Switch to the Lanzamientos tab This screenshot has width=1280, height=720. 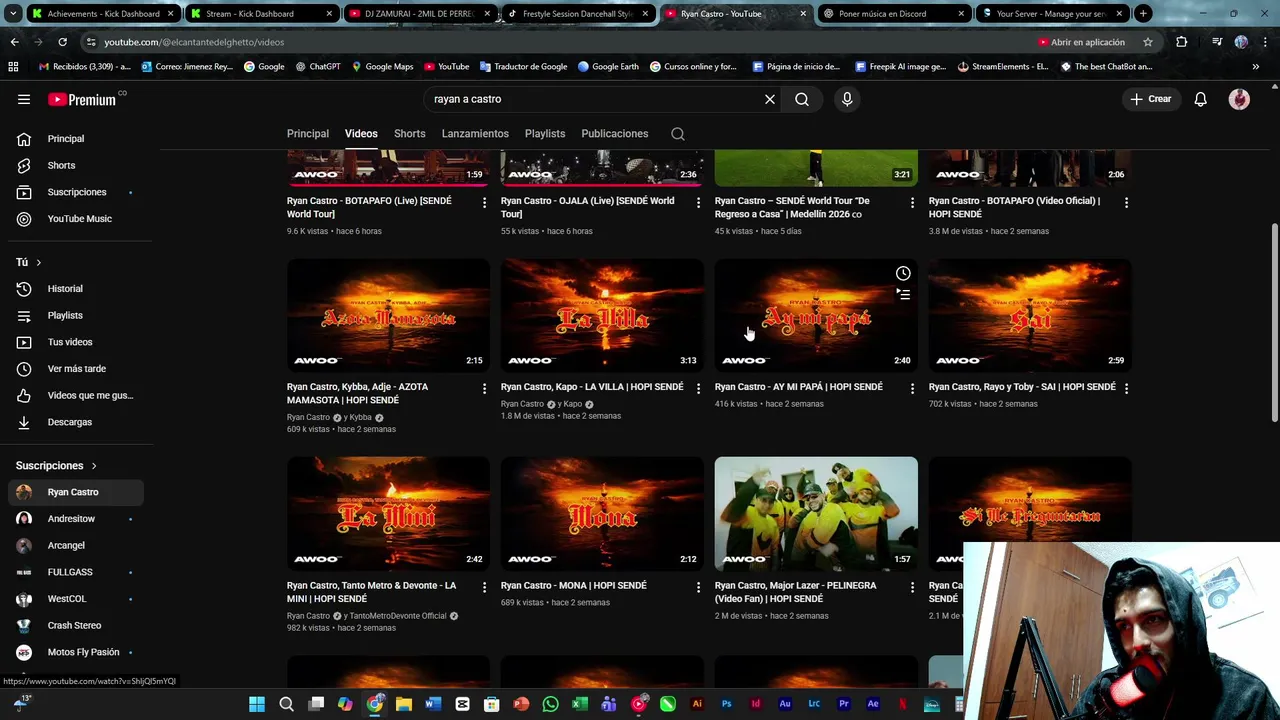(475, 134)
